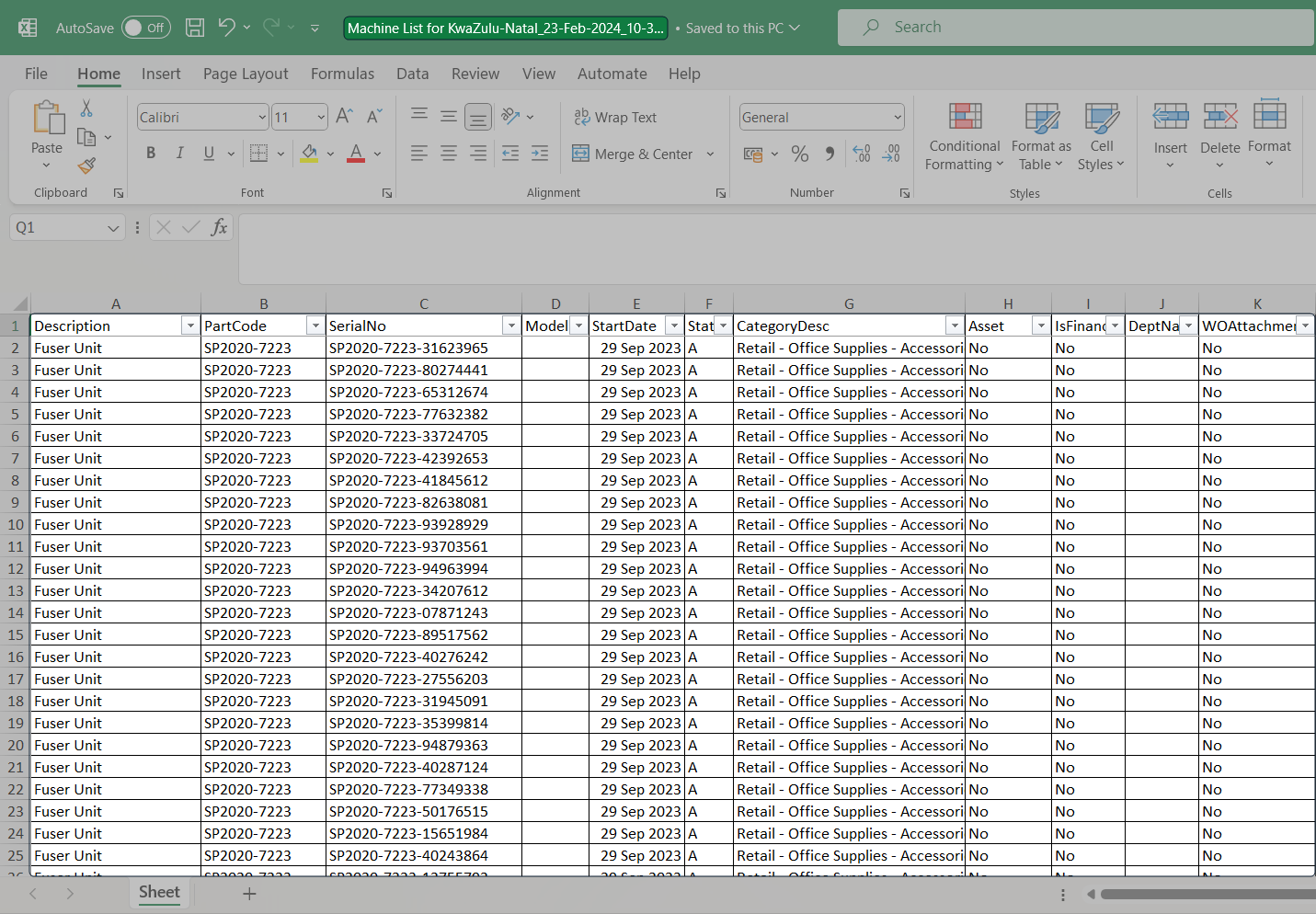
Task: Switch to the Page Layout tab
Action: pos(246,74)
